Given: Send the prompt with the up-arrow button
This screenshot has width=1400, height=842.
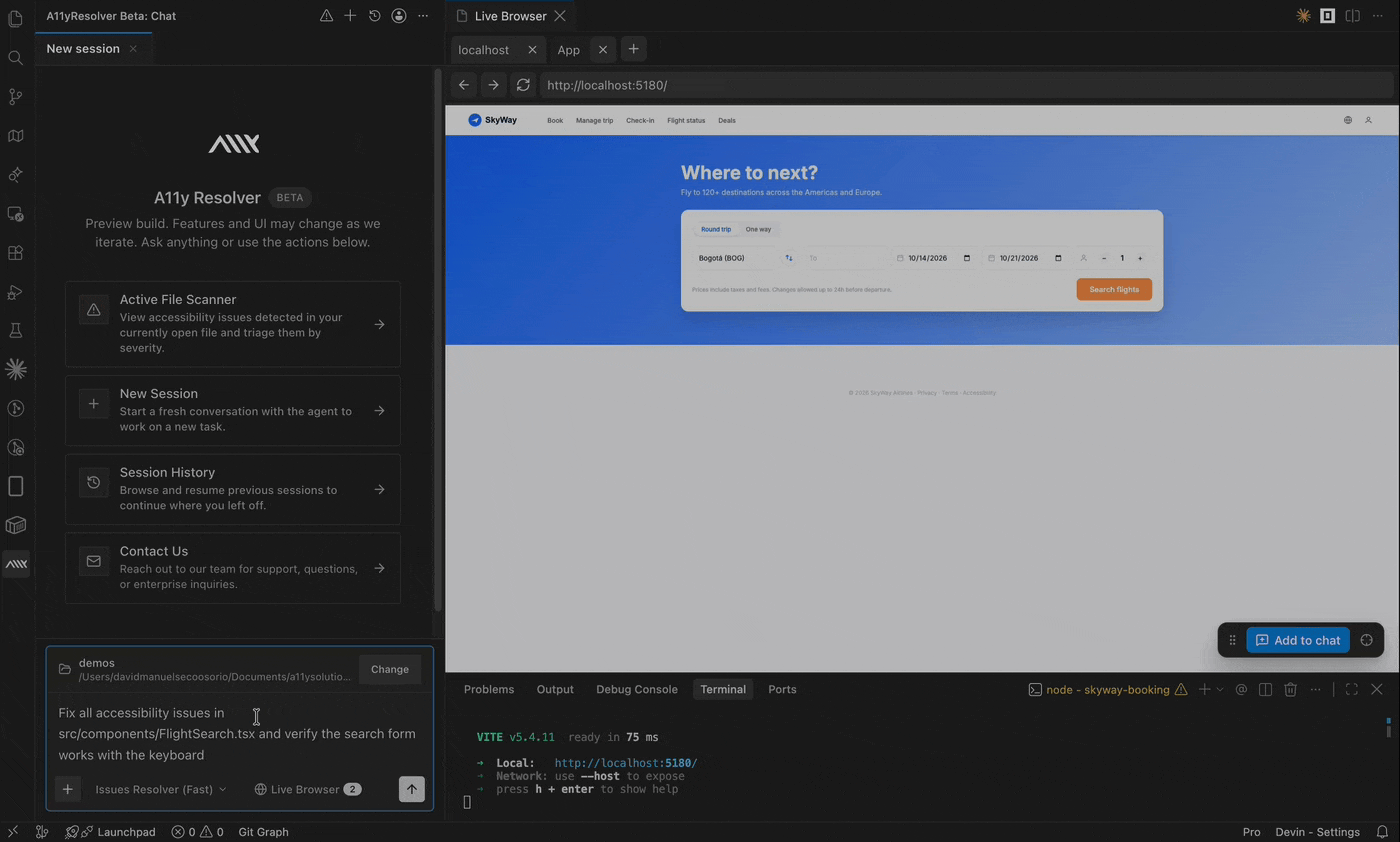Looking at the screenshot, I should click(411, 789).
